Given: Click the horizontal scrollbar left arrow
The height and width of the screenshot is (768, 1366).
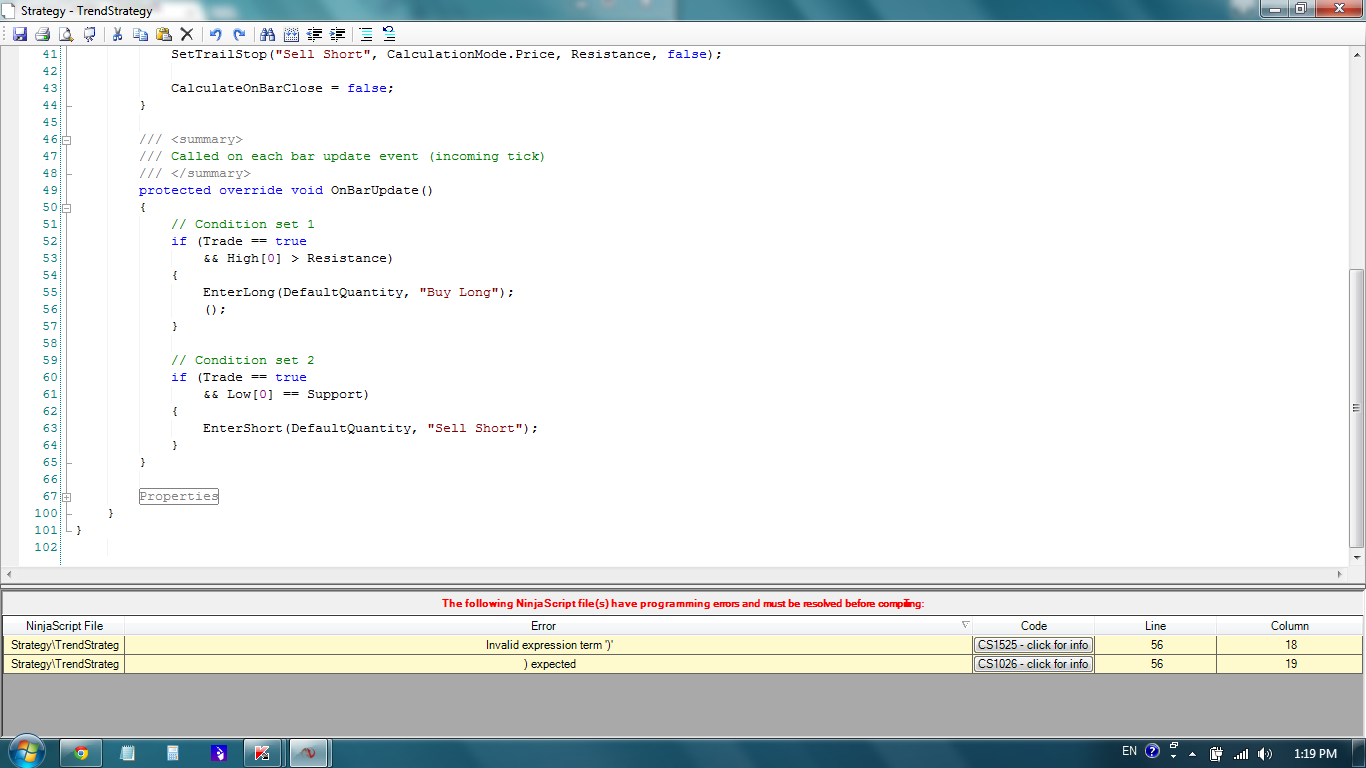Looking at the screenshot, I should point(9,574).
